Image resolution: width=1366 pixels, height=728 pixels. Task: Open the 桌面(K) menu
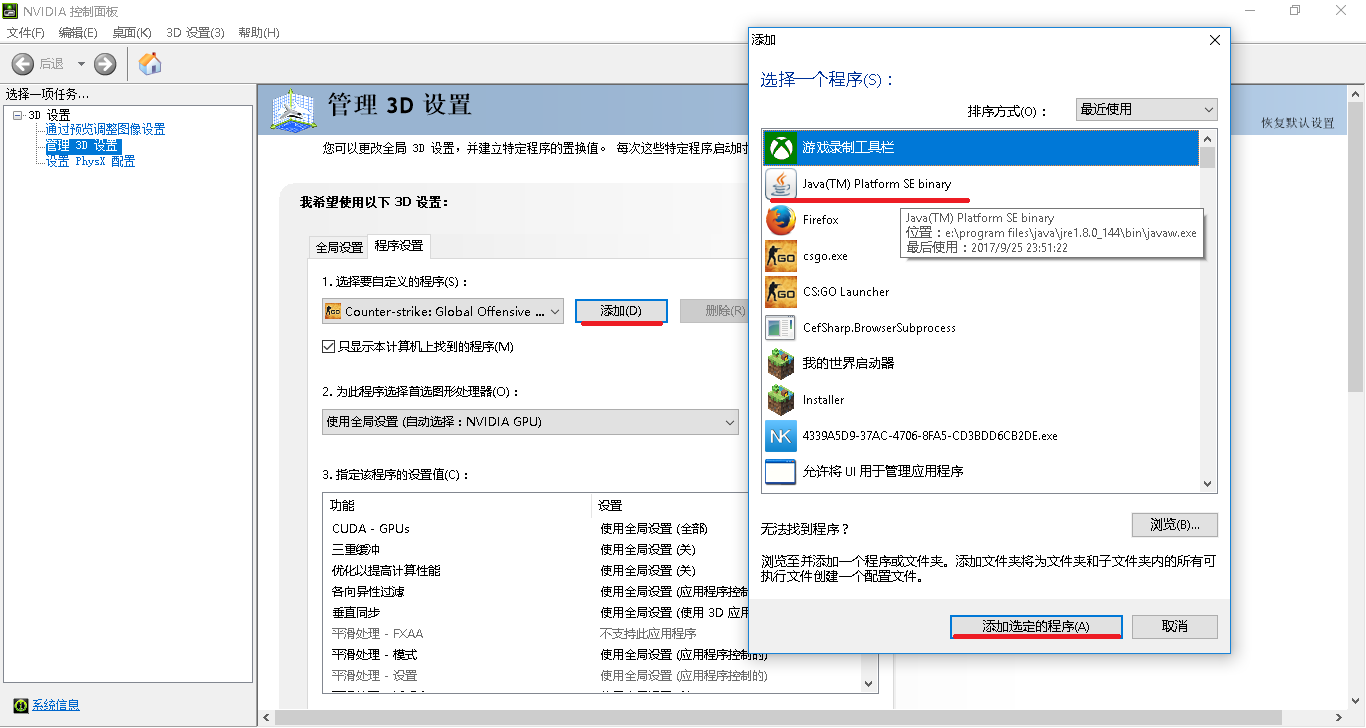tap(132, 33)
